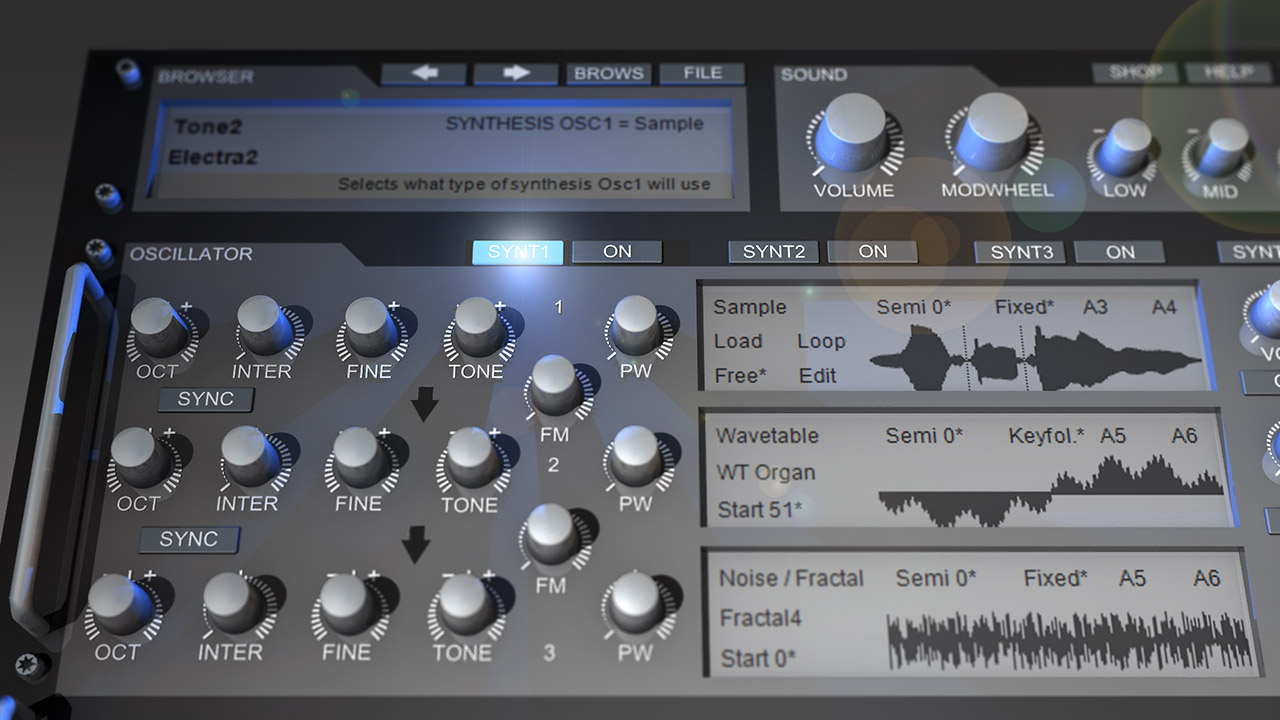Click the third oscillator TONE knob

coord(463,605)
